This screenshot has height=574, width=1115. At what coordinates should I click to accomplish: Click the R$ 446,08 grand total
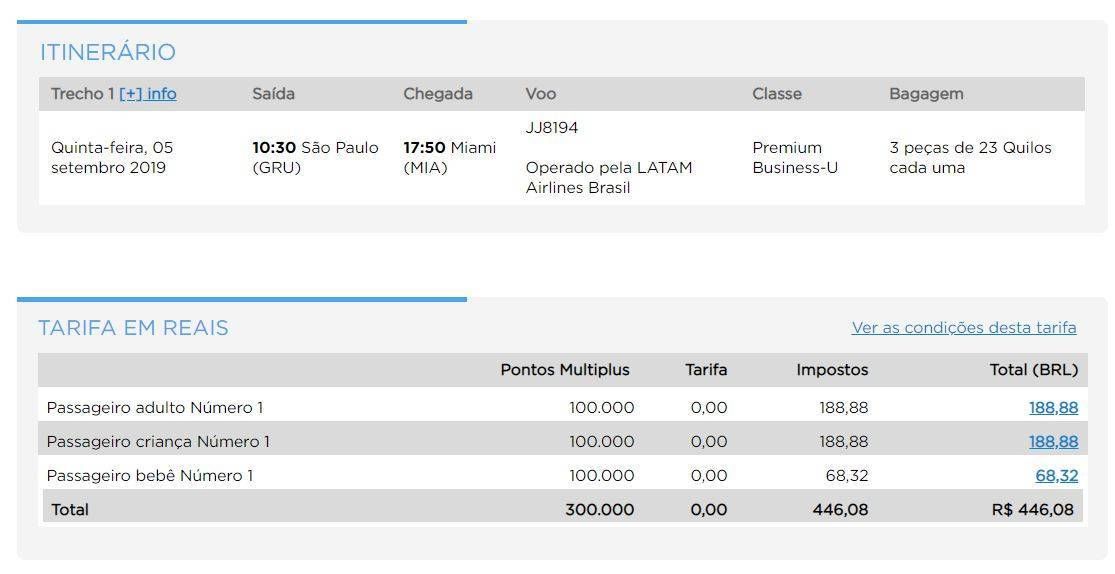tap(1033, 510)
